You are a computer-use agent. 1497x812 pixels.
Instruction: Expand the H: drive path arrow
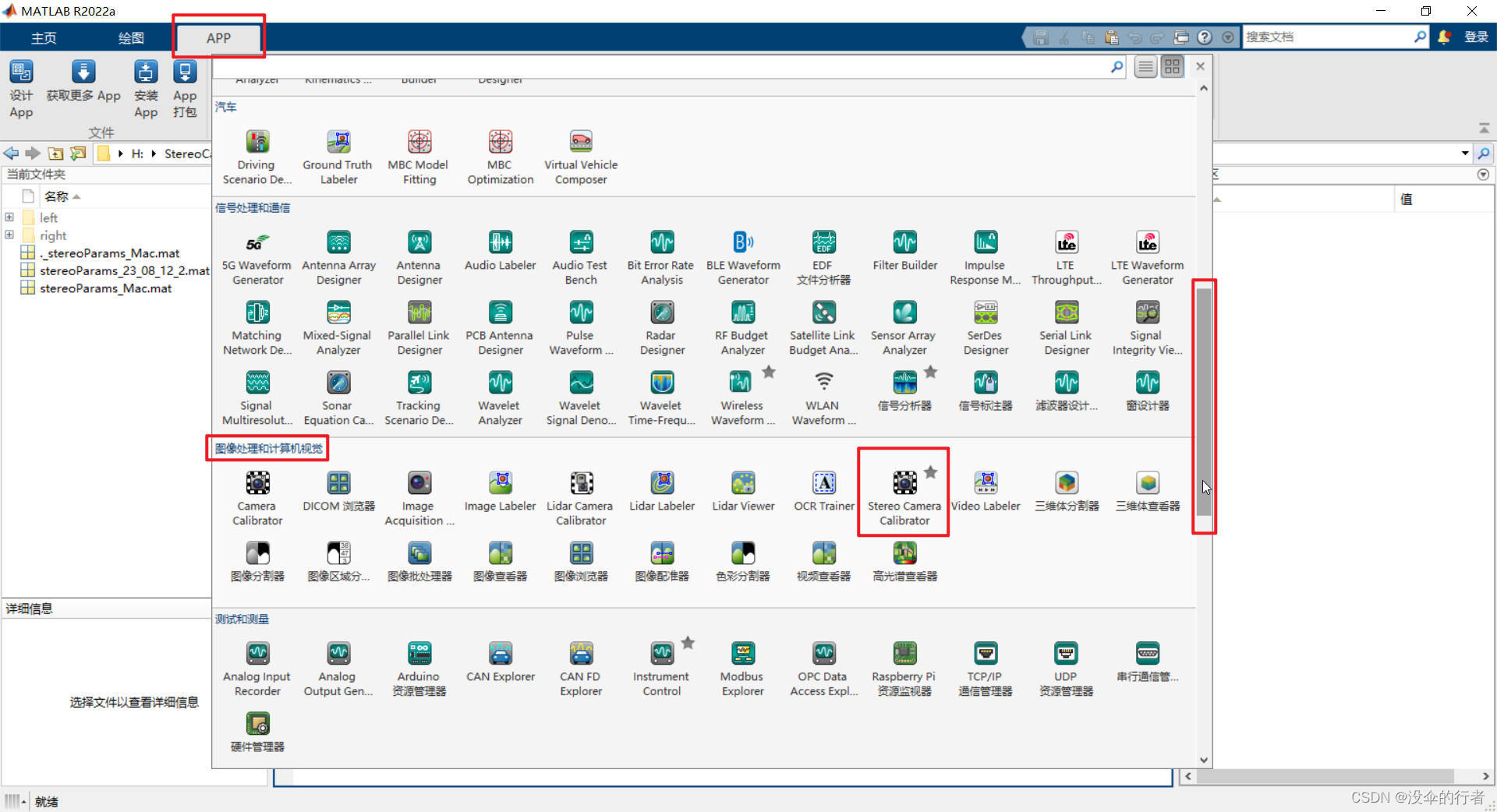click(x=154, y=154)
